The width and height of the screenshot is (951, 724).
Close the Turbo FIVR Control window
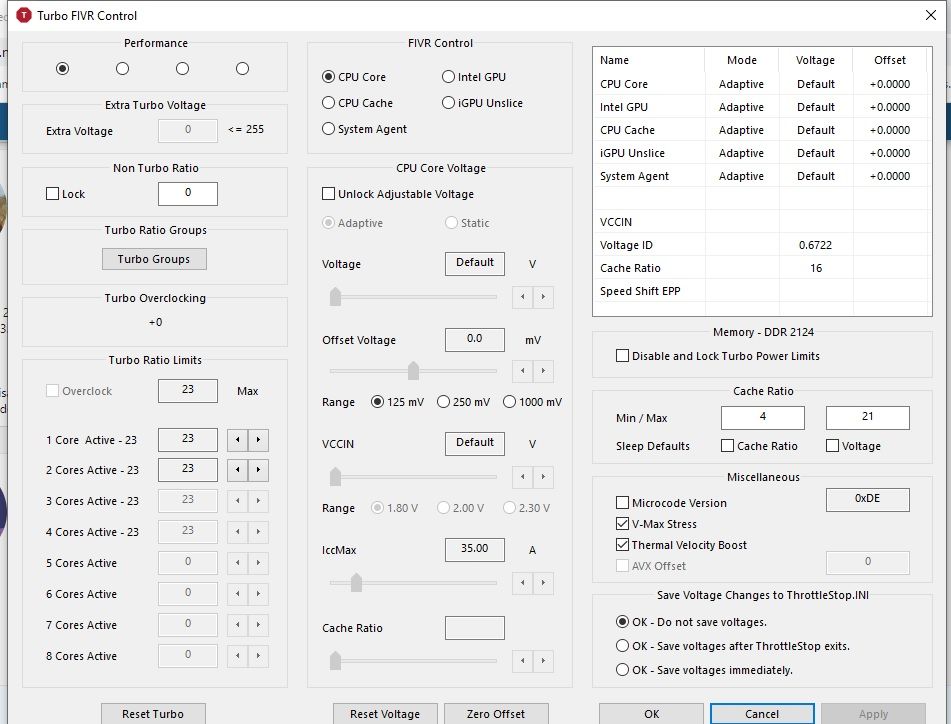pos(931,15)
